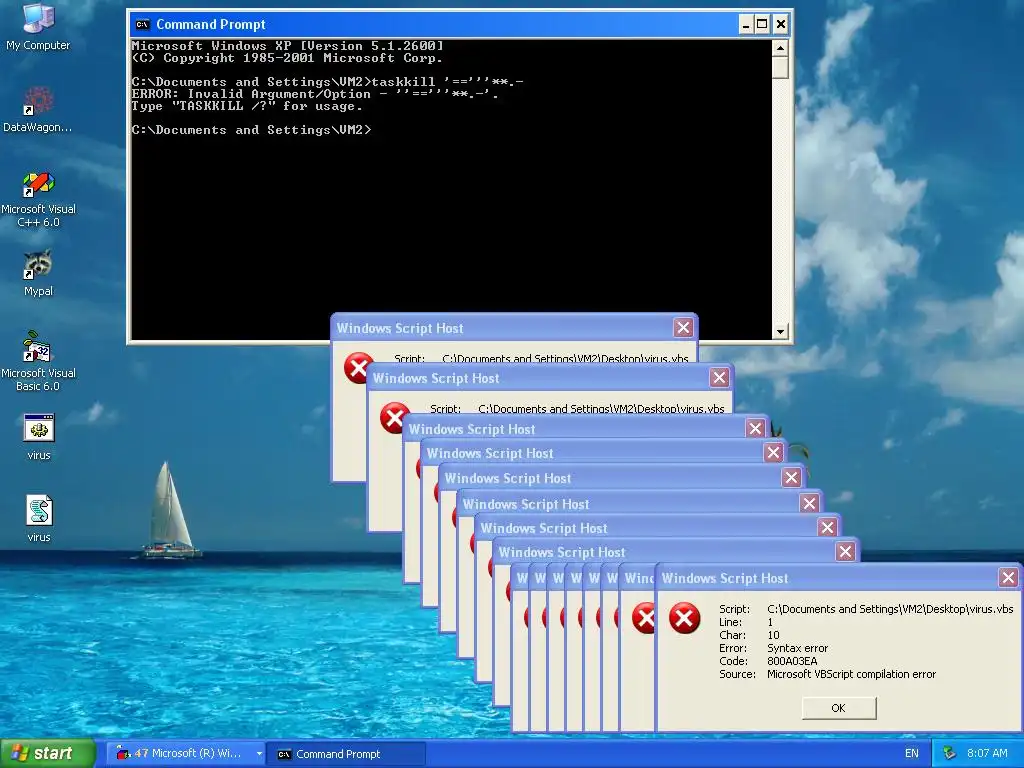Select Microsoft Visual C++ 6.0 shortcut

38,198
